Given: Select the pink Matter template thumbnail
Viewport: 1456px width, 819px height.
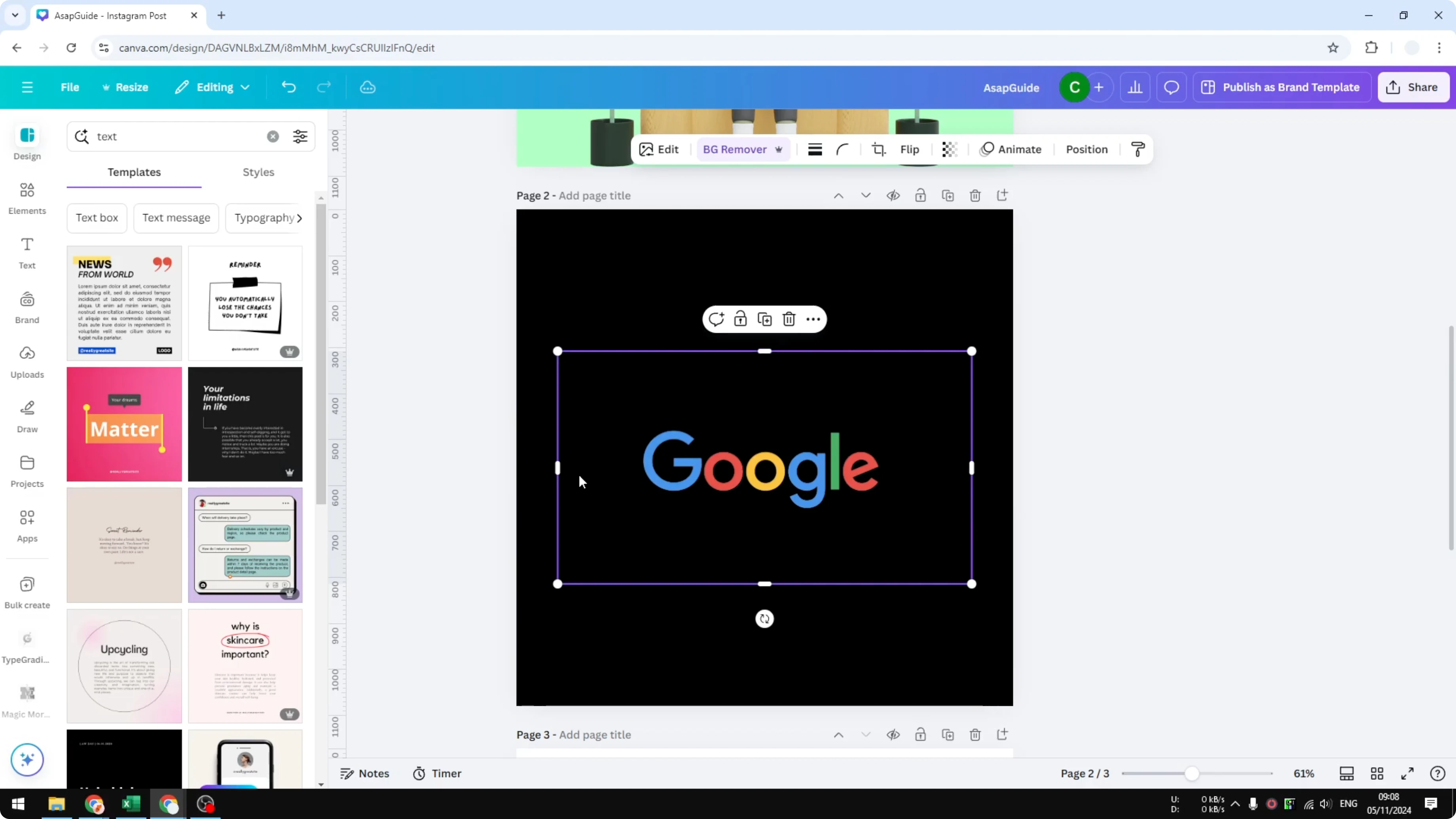Looking at the screenshot, I should [x=124, y=424].
